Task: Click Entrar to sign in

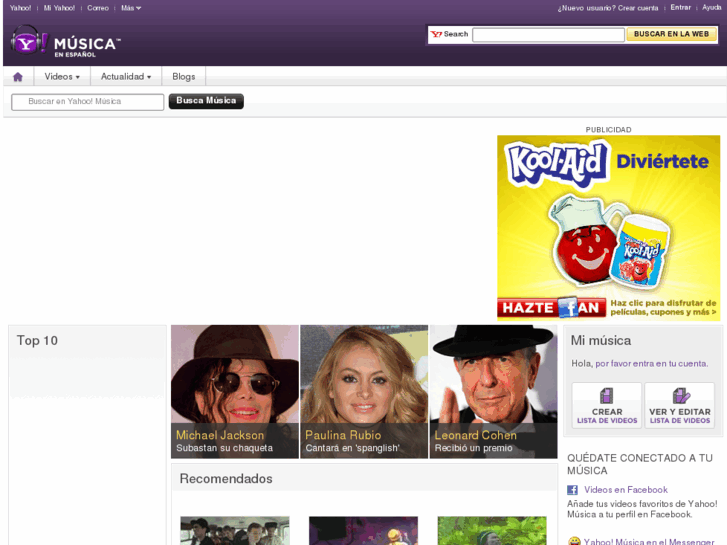Action: [x=681, y=7]
